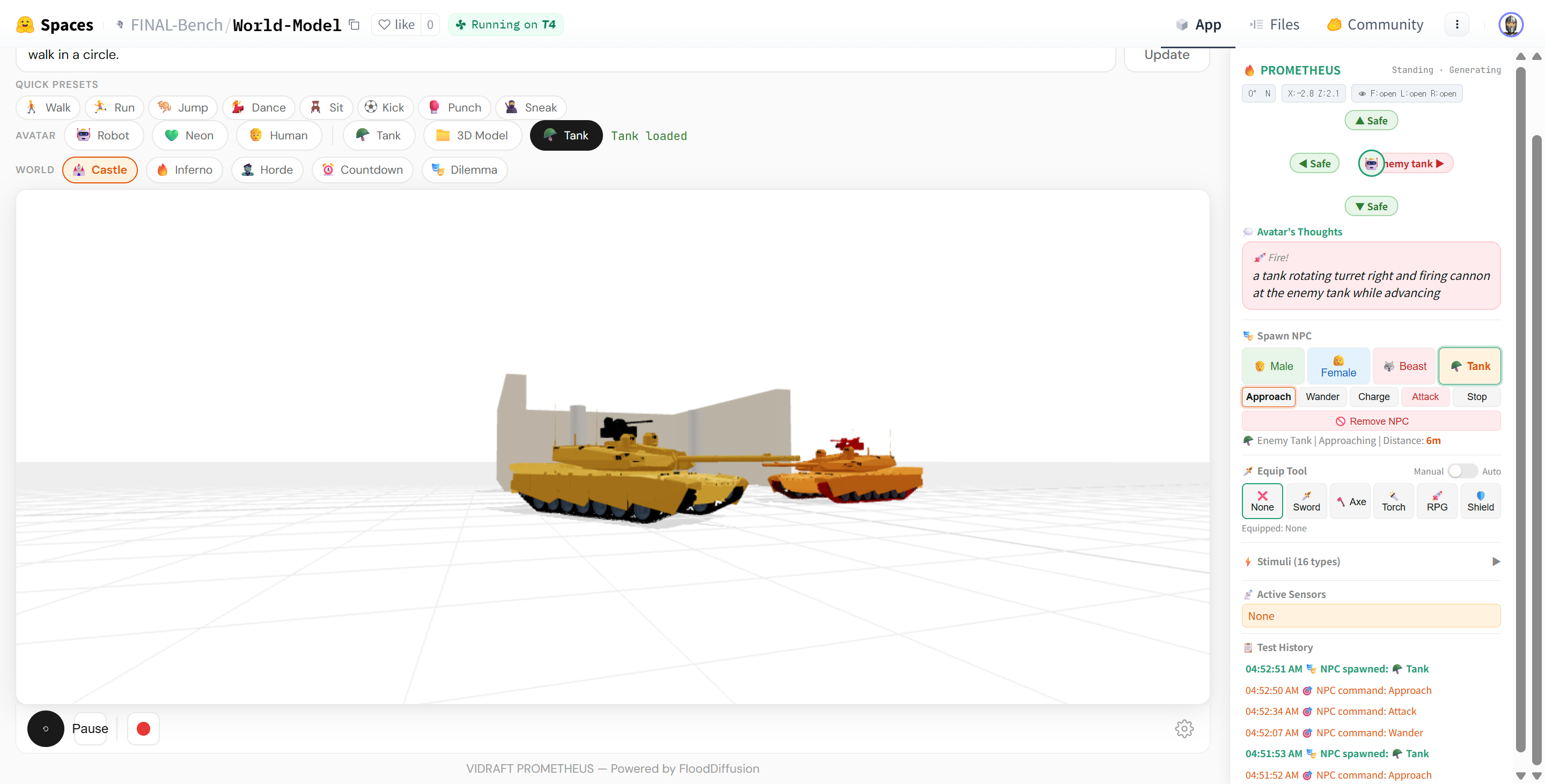Image resolution: width=1545 pixels, height=784 pixels.
Task: Equip the Torch tool
Action: 1393,501
